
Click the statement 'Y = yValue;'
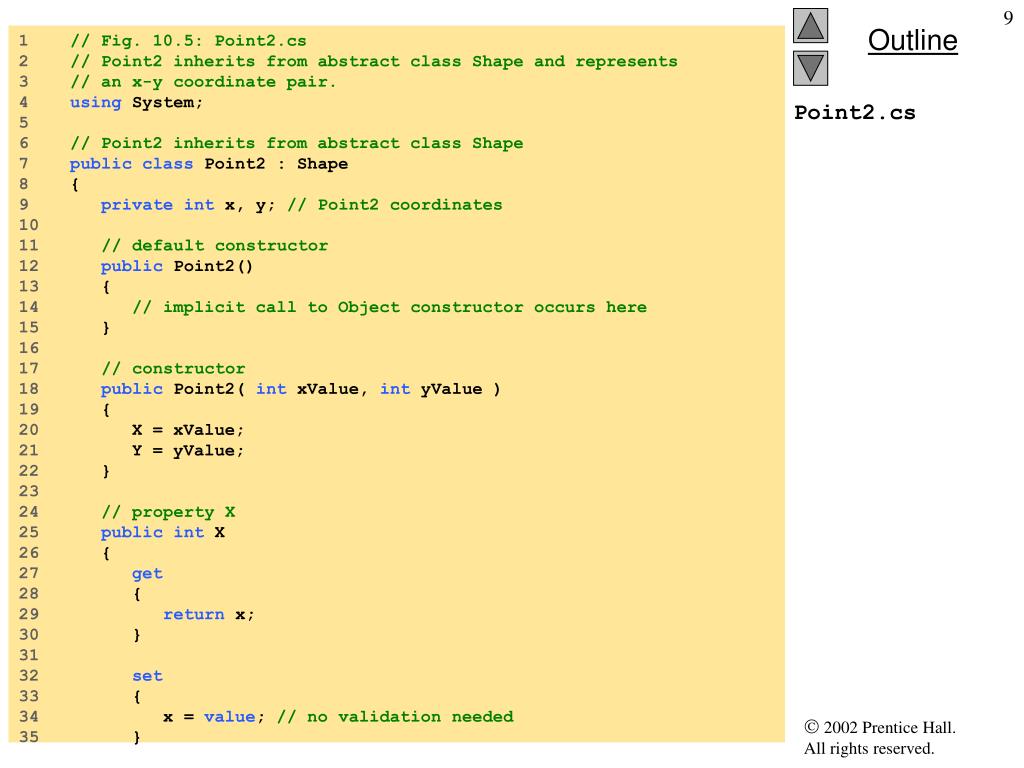pyautogui.click(x=187, y=451)
